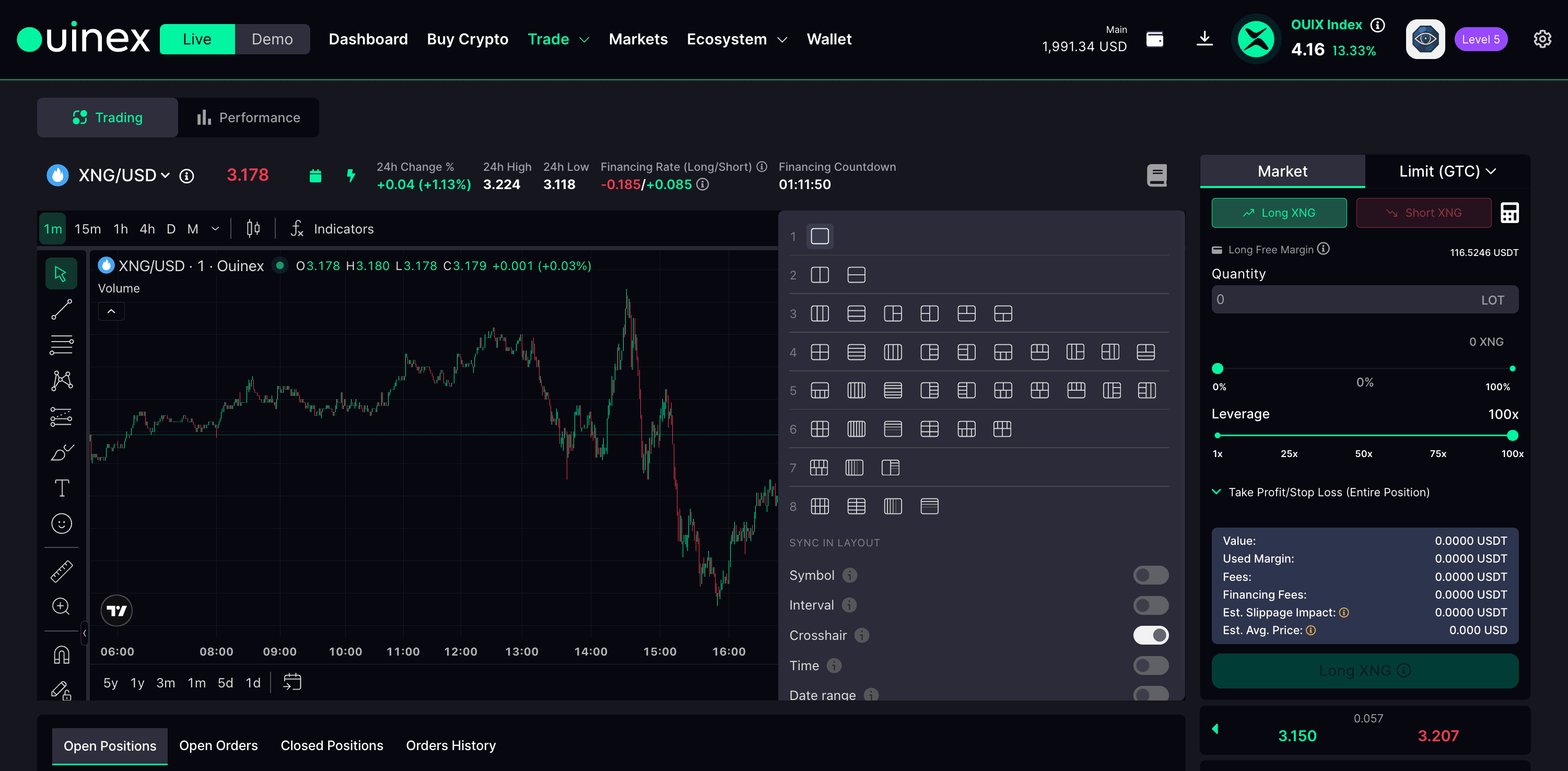
Task: Collapse the chart legend arrow
Action: click(111, 311)
